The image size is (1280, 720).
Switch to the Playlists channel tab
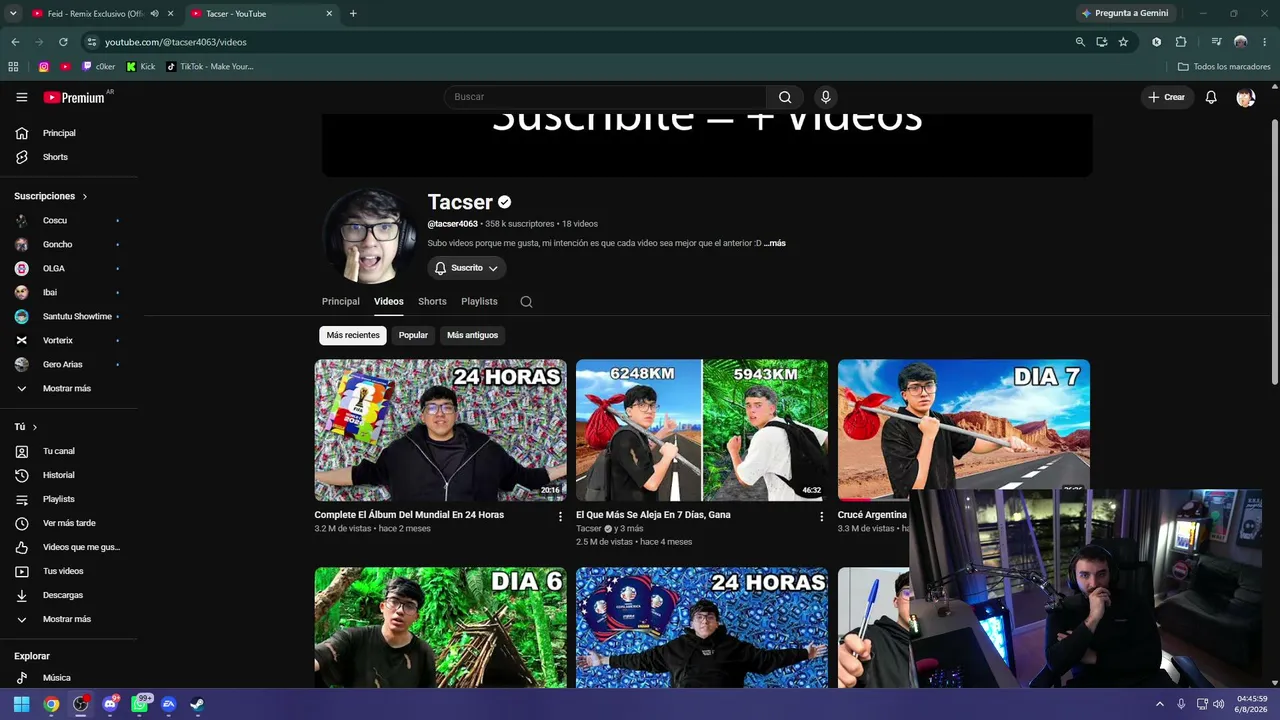479,302
